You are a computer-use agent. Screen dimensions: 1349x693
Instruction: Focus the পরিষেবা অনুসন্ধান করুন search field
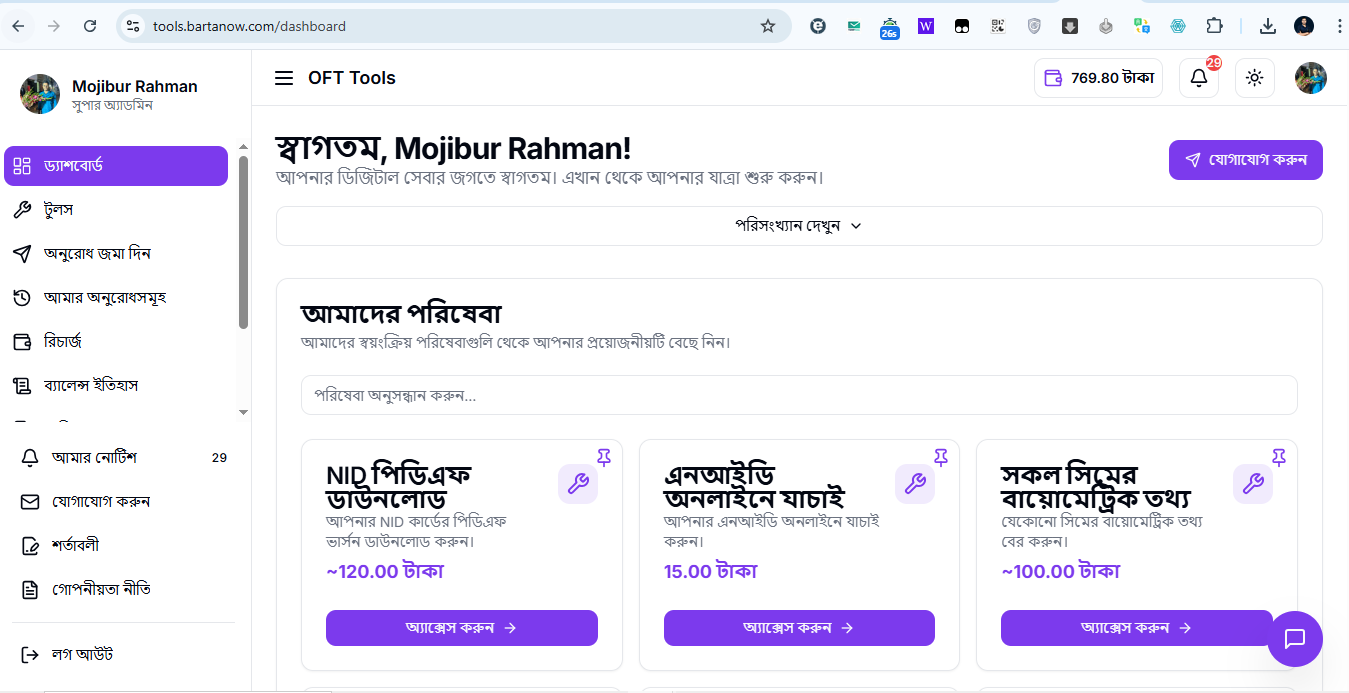coord(798,395)
